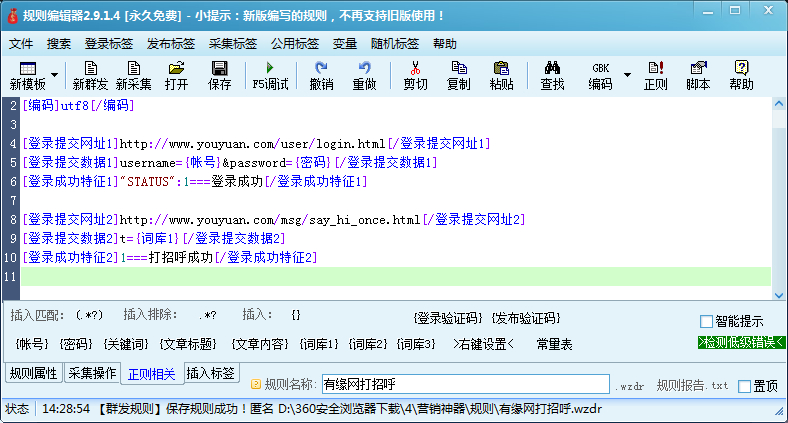Open the 发布标签 menu
Screen dimensions: 788x423
click(171, 44)
